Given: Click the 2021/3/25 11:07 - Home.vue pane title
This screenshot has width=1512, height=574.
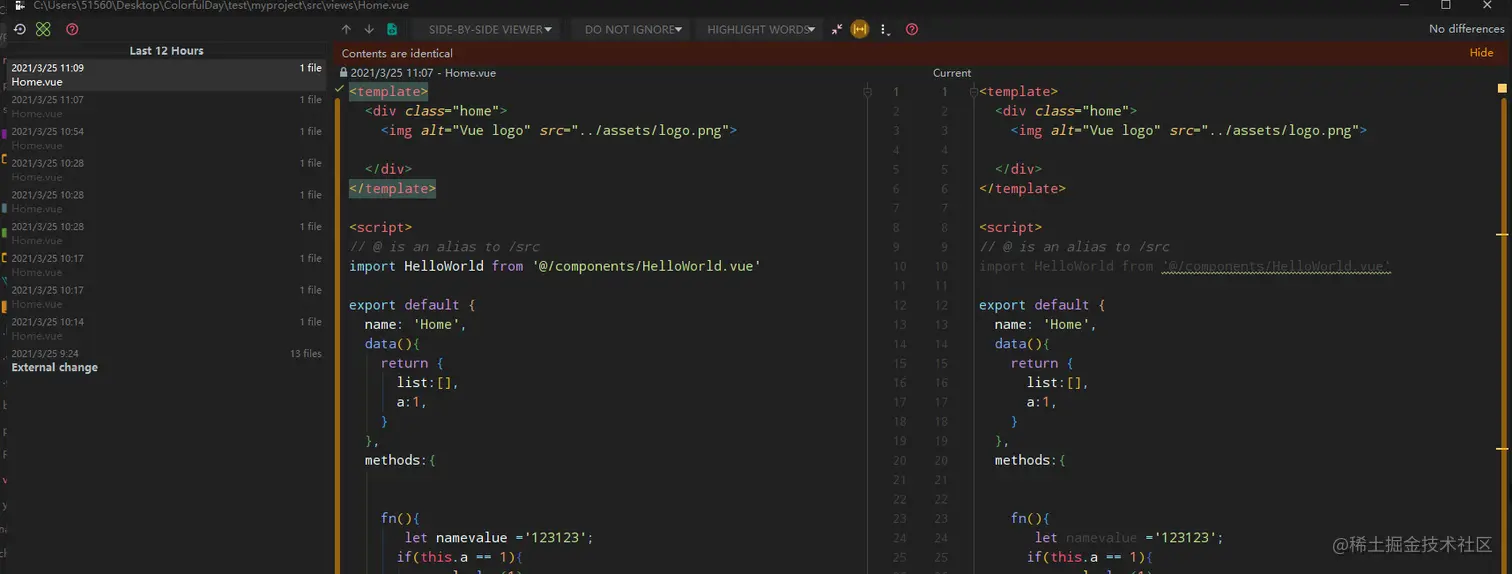Looking at the screenshot, I should click(423, 73).
